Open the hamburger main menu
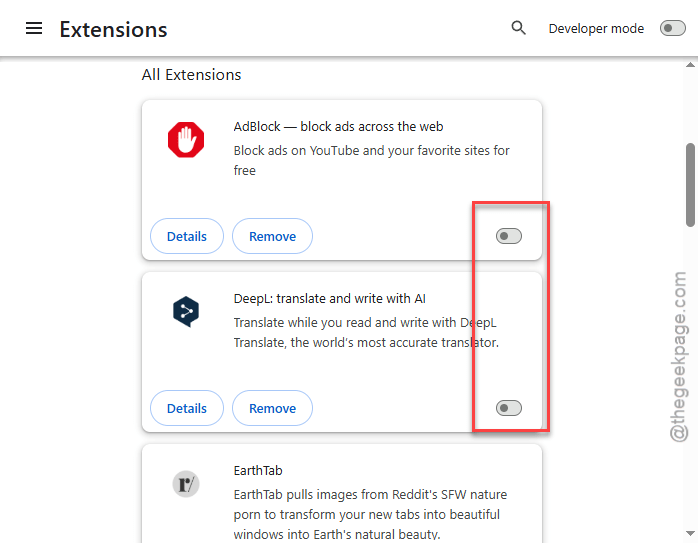 pyautogui.click(x=34, y=28)
